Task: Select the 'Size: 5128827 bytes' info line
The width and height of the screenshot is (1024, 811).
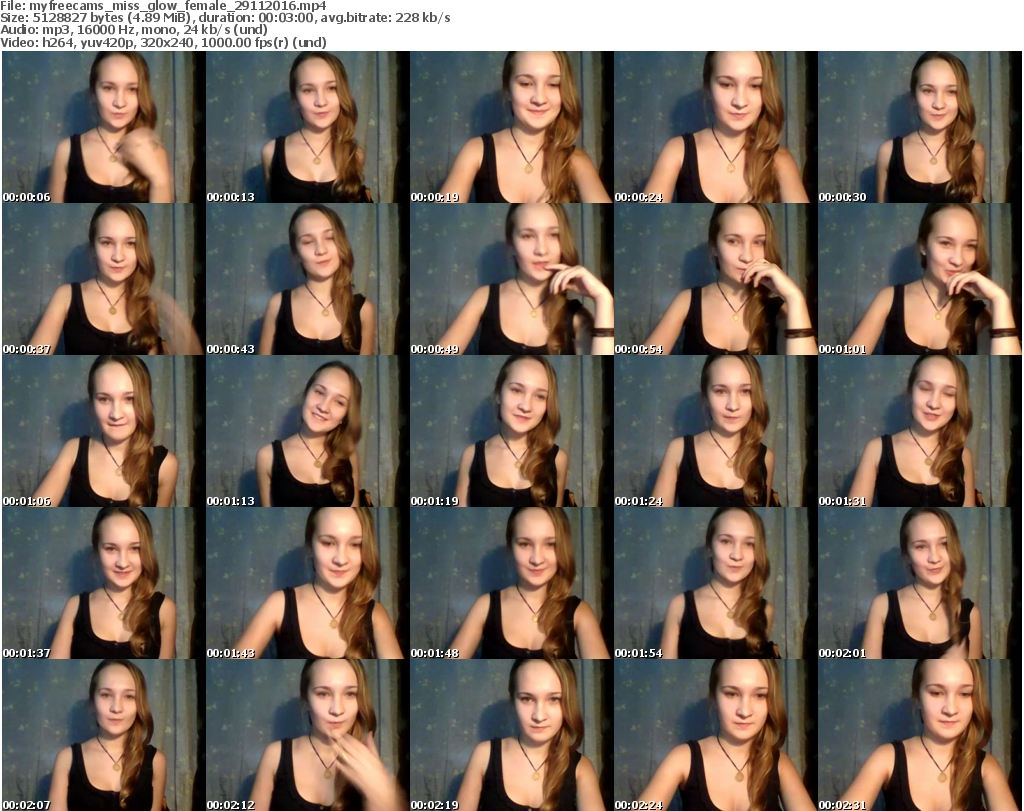Action: coord(225,18)
